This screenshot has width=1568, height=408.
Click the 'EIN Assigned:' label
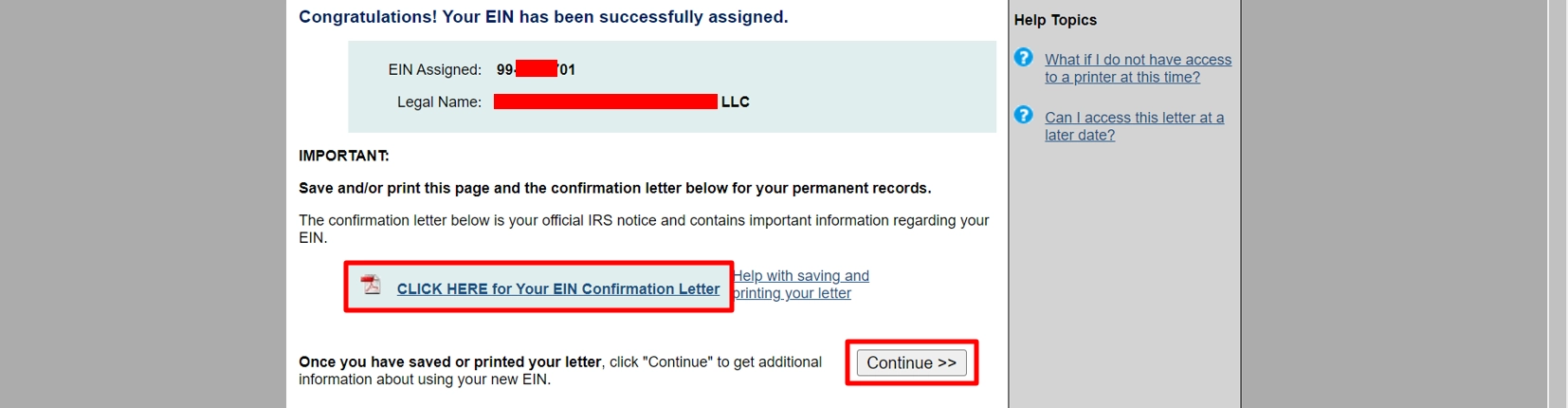pyautogui.click(x=434, y=69)
